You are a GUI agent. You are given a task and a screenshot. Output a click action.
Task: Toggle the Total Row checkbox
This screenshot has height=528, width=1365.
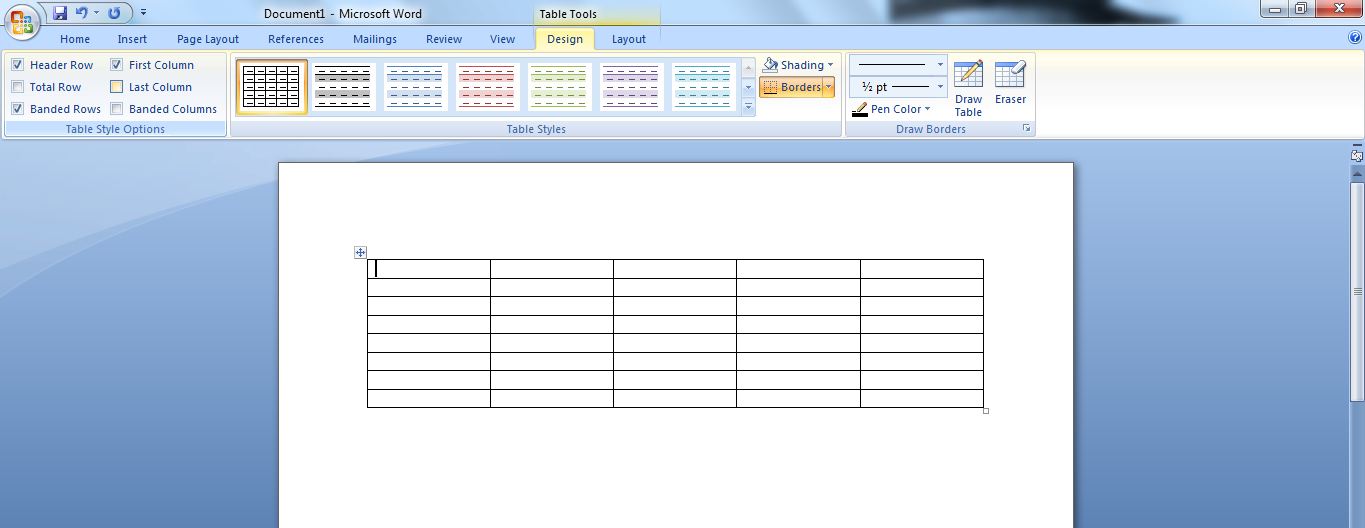[17, 87]
